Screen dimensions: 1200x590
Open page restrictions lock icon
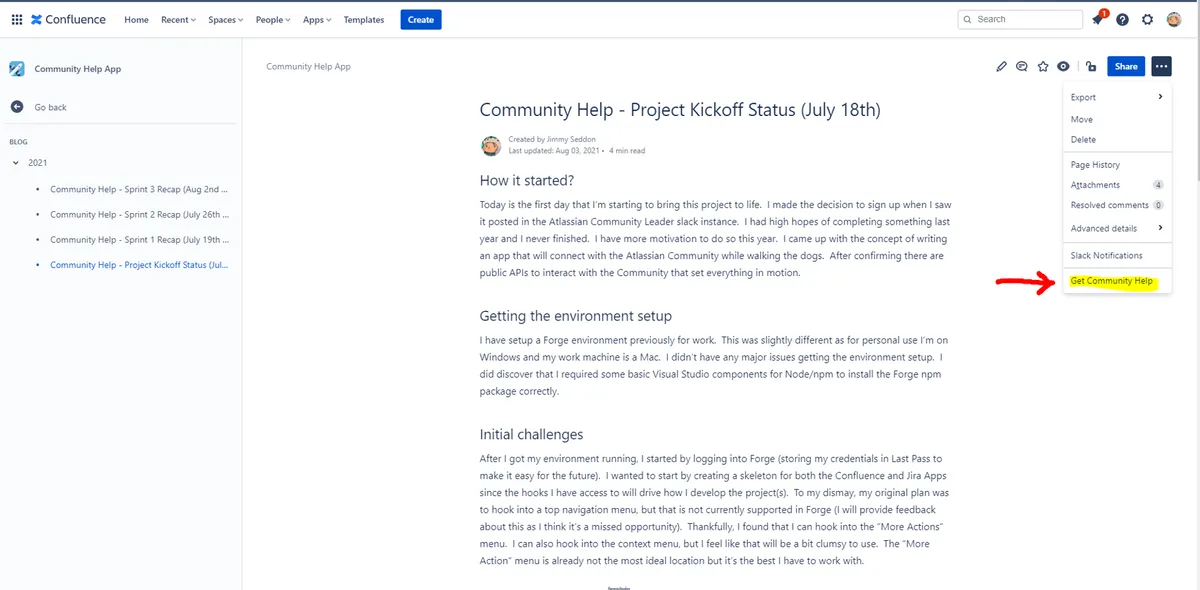[x=1090, y=67]
